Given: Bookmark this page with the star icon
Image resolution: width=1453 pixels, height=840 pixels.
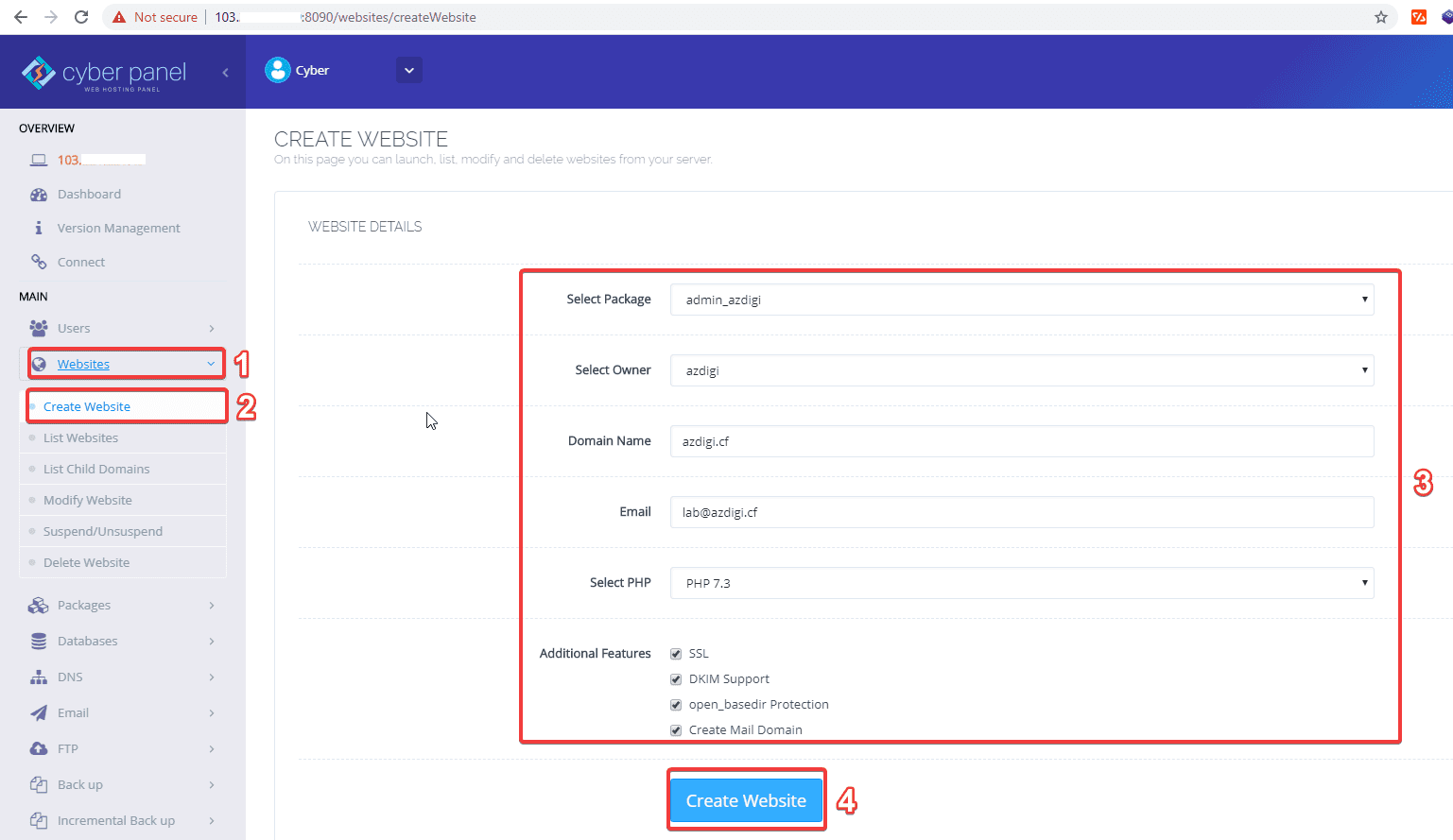Looking at the screenshot, I should (x=1381, y=17).
